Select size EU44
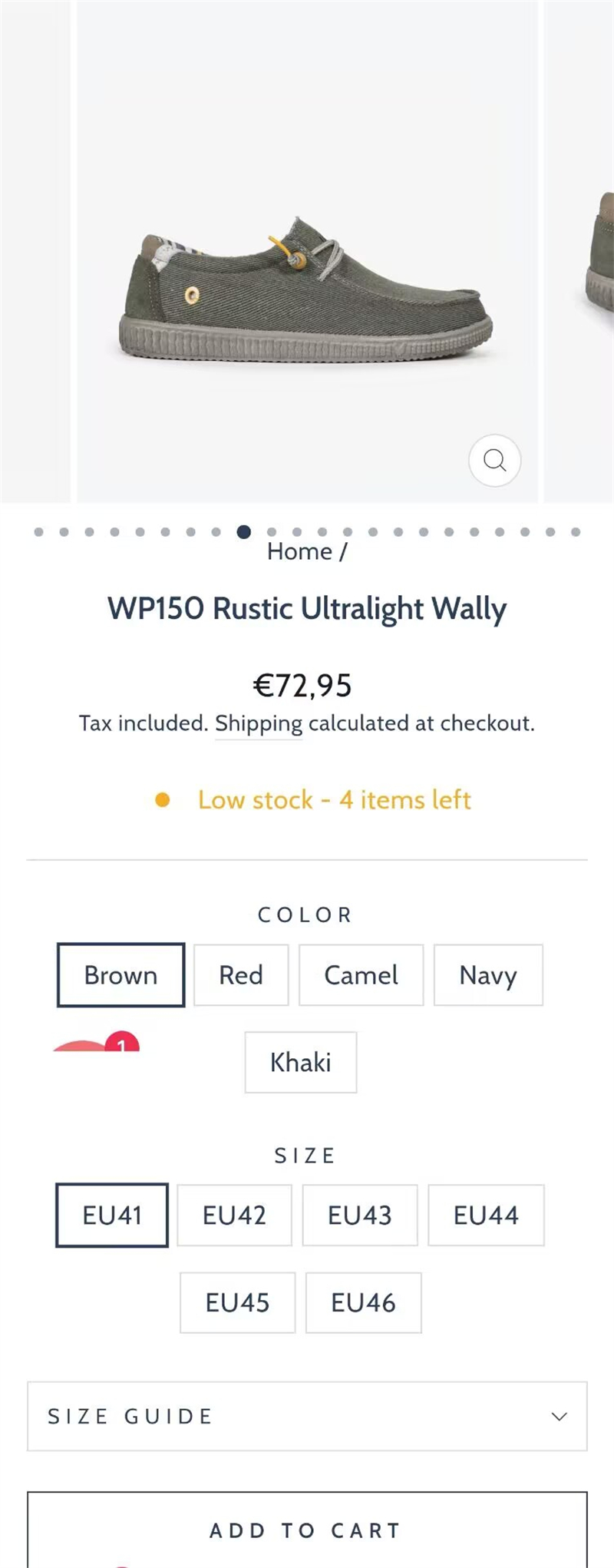 [x=486, y=1216]
